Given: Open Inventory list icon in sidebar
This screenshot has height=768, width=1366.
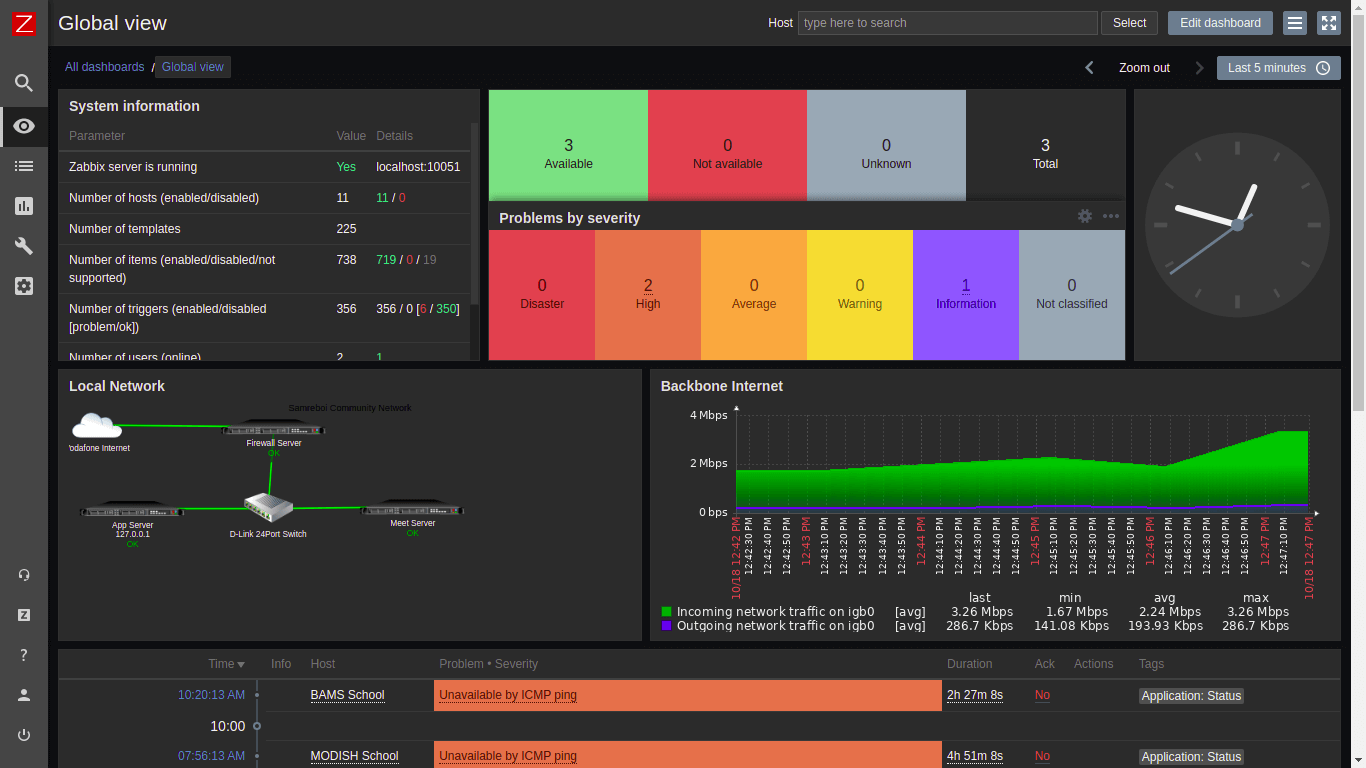Looking at the screenshot, I should coord(24,166).
